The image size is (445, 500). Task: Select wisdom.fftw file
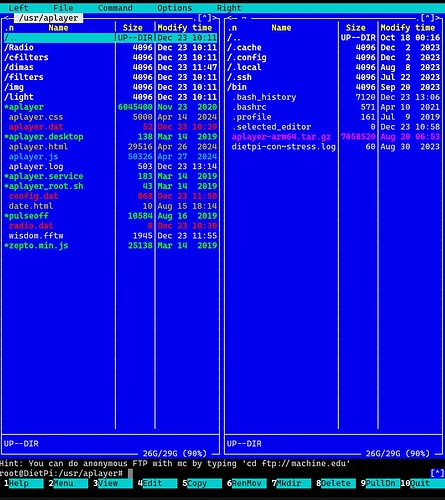click(110, 236)
